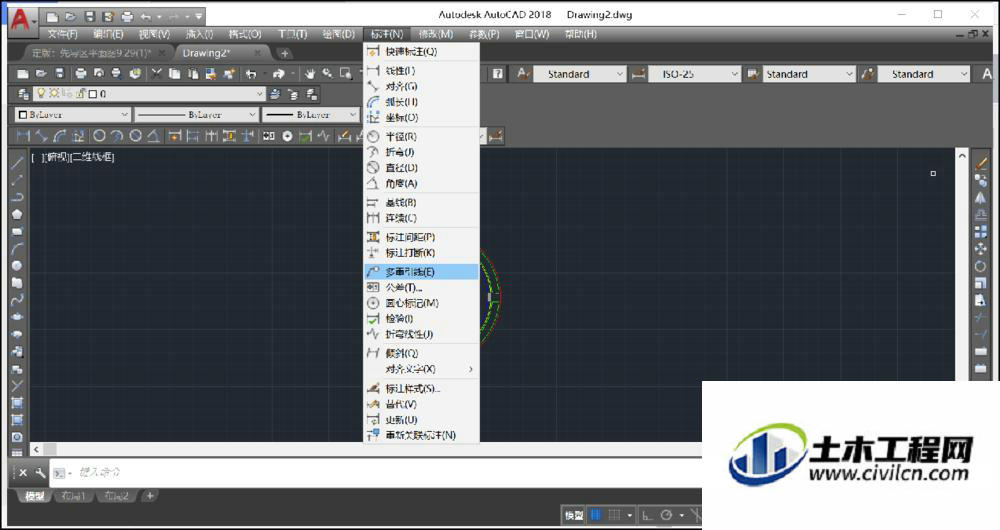Select the Move tool in modify toolbar

[x=981, y=249]
